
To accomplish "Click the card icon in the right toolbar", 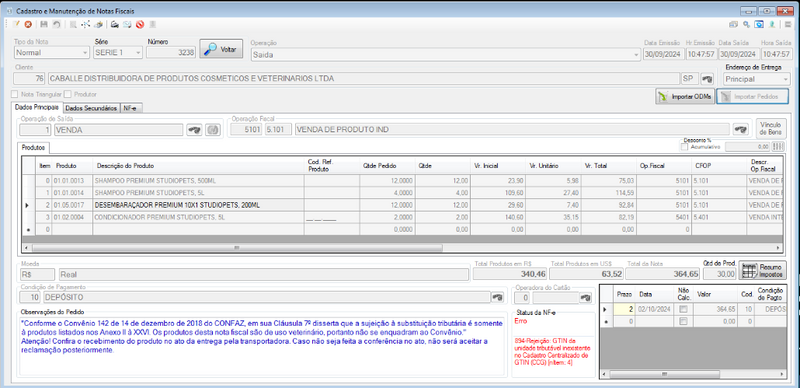I will coord(734,24).
